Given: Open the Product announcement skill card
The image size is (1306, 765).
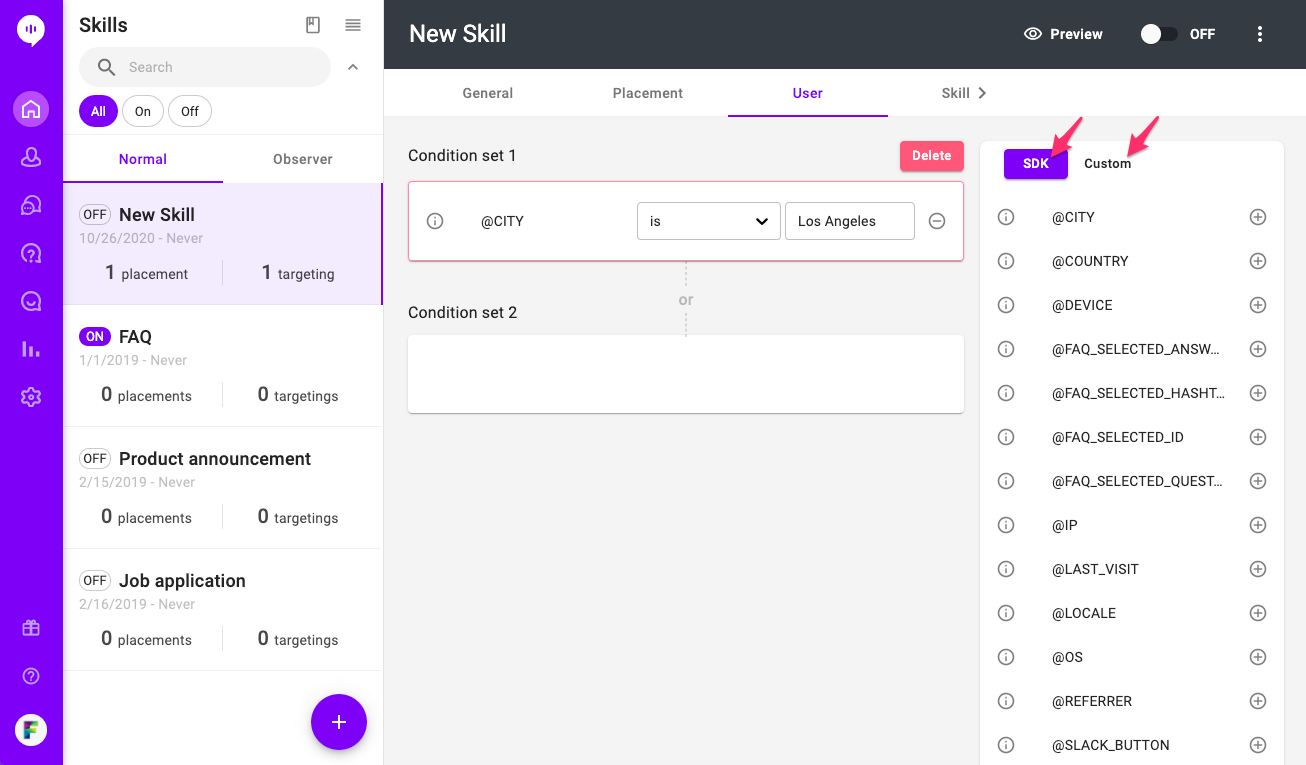Looking at the screenshot, I should click(x=223, y=488).
